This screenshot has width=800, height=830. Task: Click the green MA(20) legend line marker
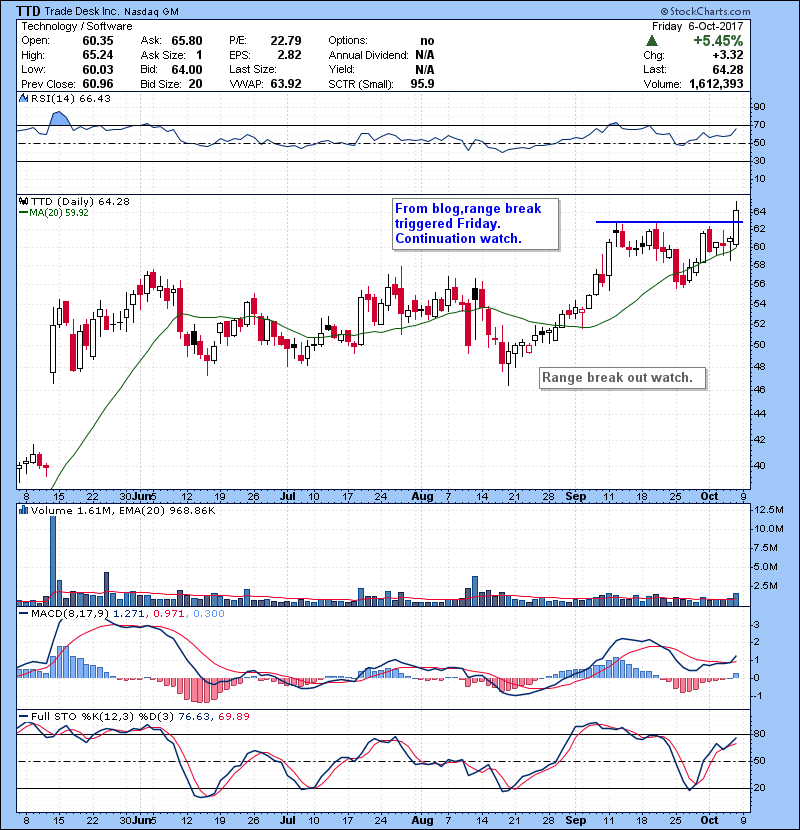point(22,212)
